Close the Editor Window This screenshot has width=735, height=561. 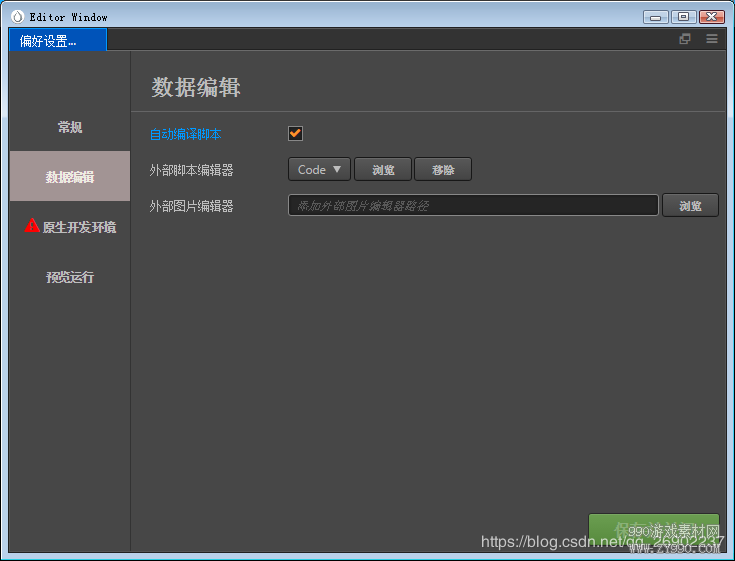point(712,17)
